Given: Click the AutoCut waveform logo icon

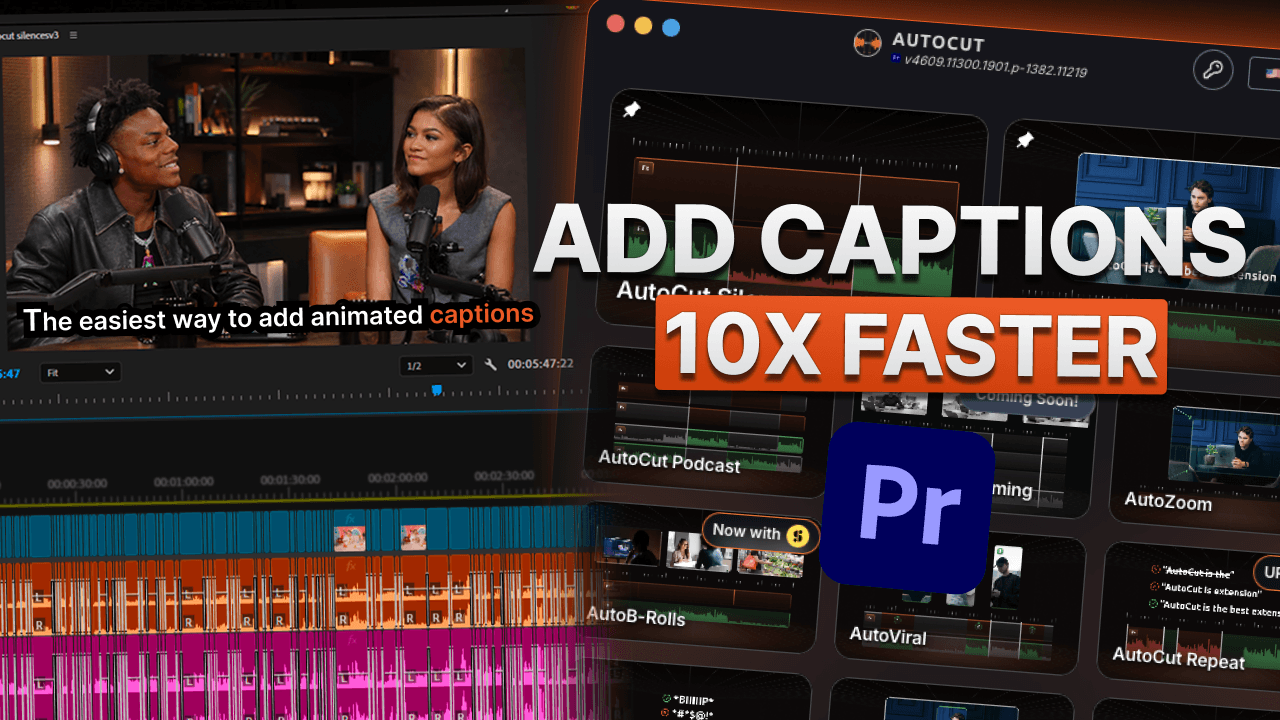Looking at the screenshot, I should 866,43.
